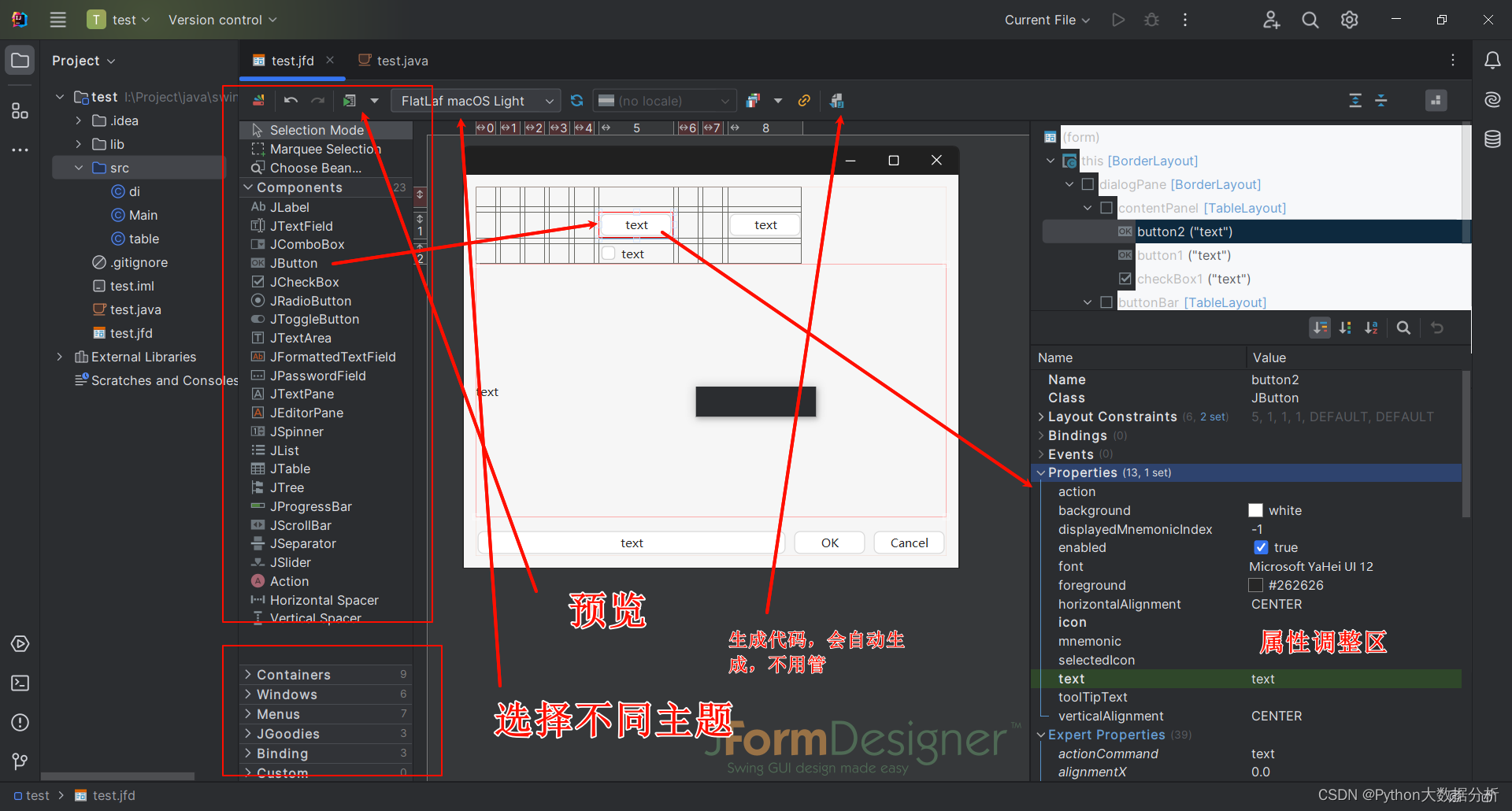Sort properties alphabetically

pyautogui.click(x=1372, y=328)
